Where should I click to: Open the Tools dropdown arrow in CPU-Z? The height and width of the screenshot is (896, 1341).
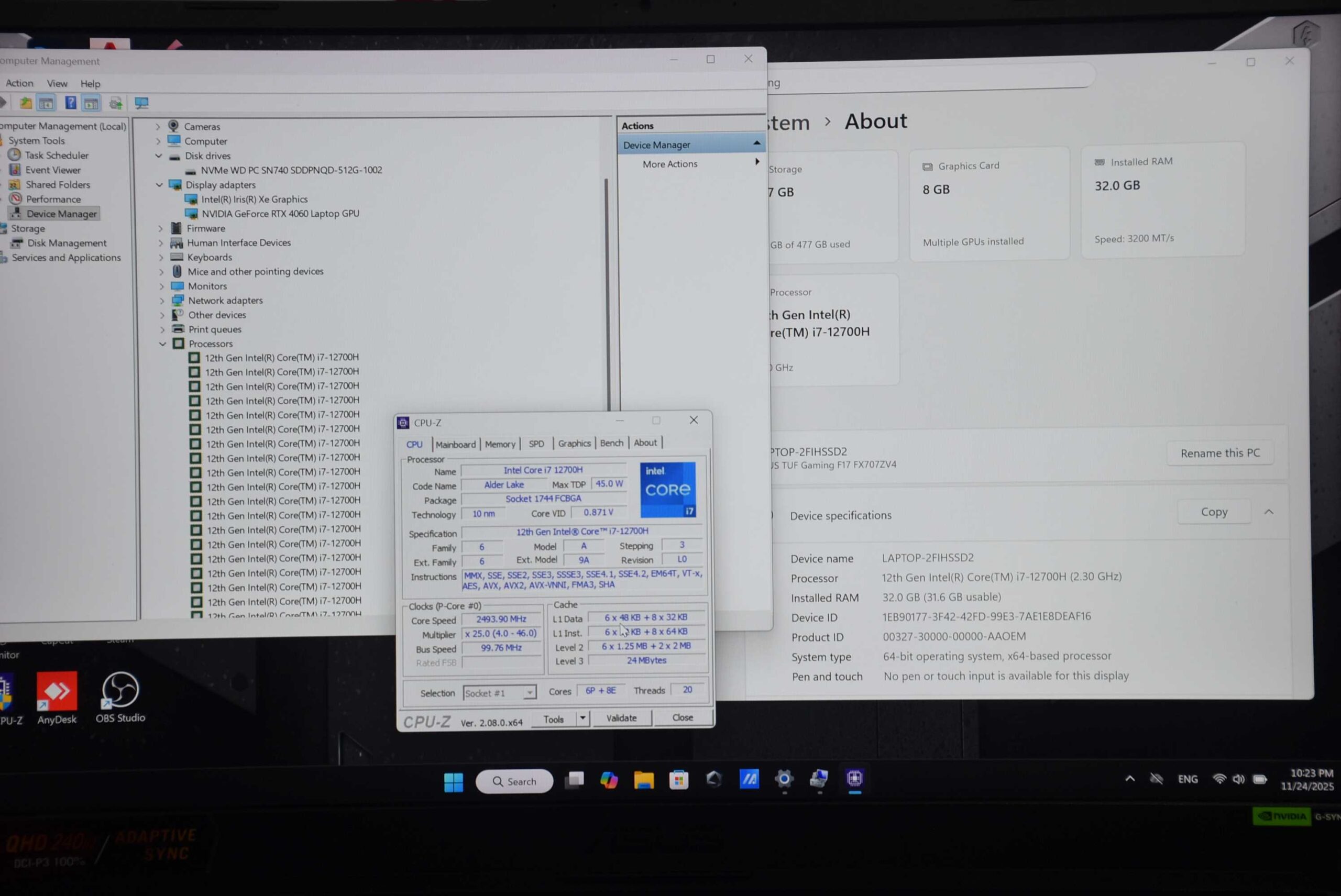[x=582, y=718]
